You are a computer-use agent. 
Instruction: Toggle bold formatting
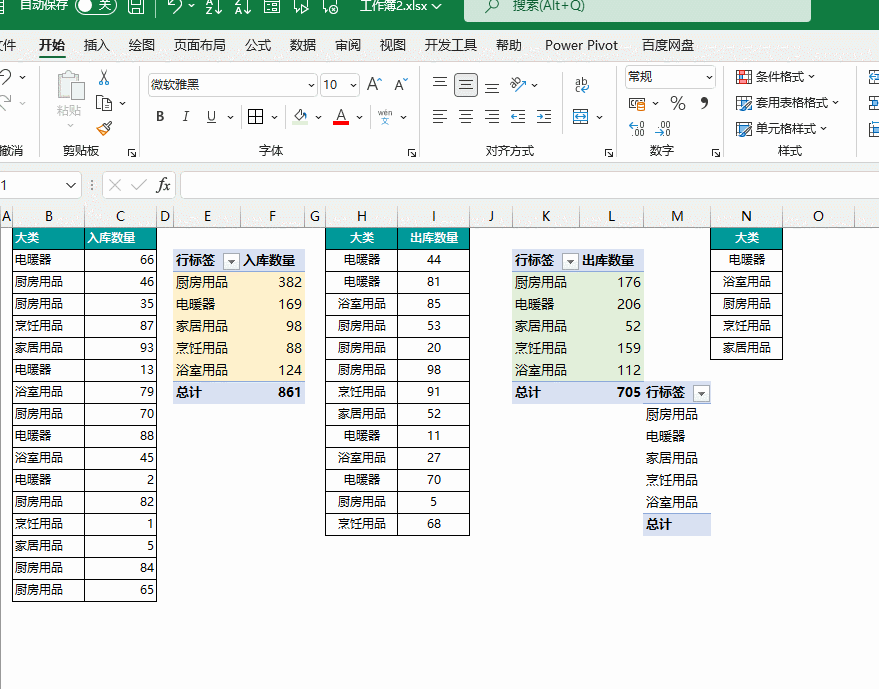[160, 117]
